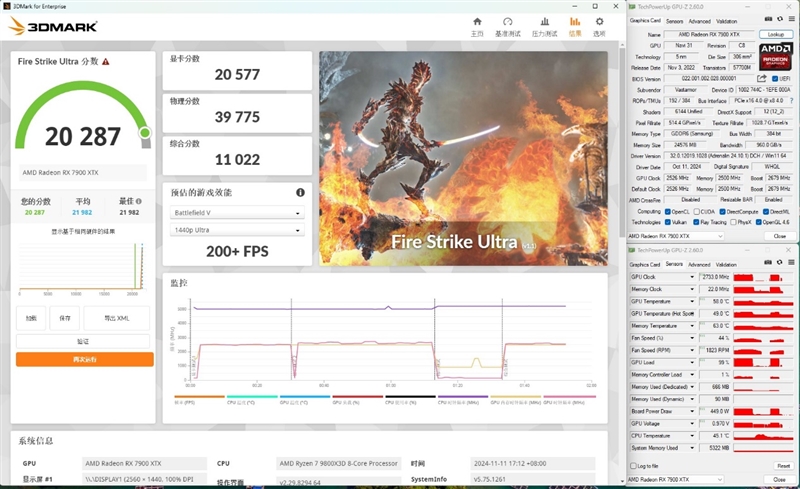This screenshot has width=800, height=489.
Task: Open hamburger menu in GPU-Z Sensors window
Action: (791, 263)
